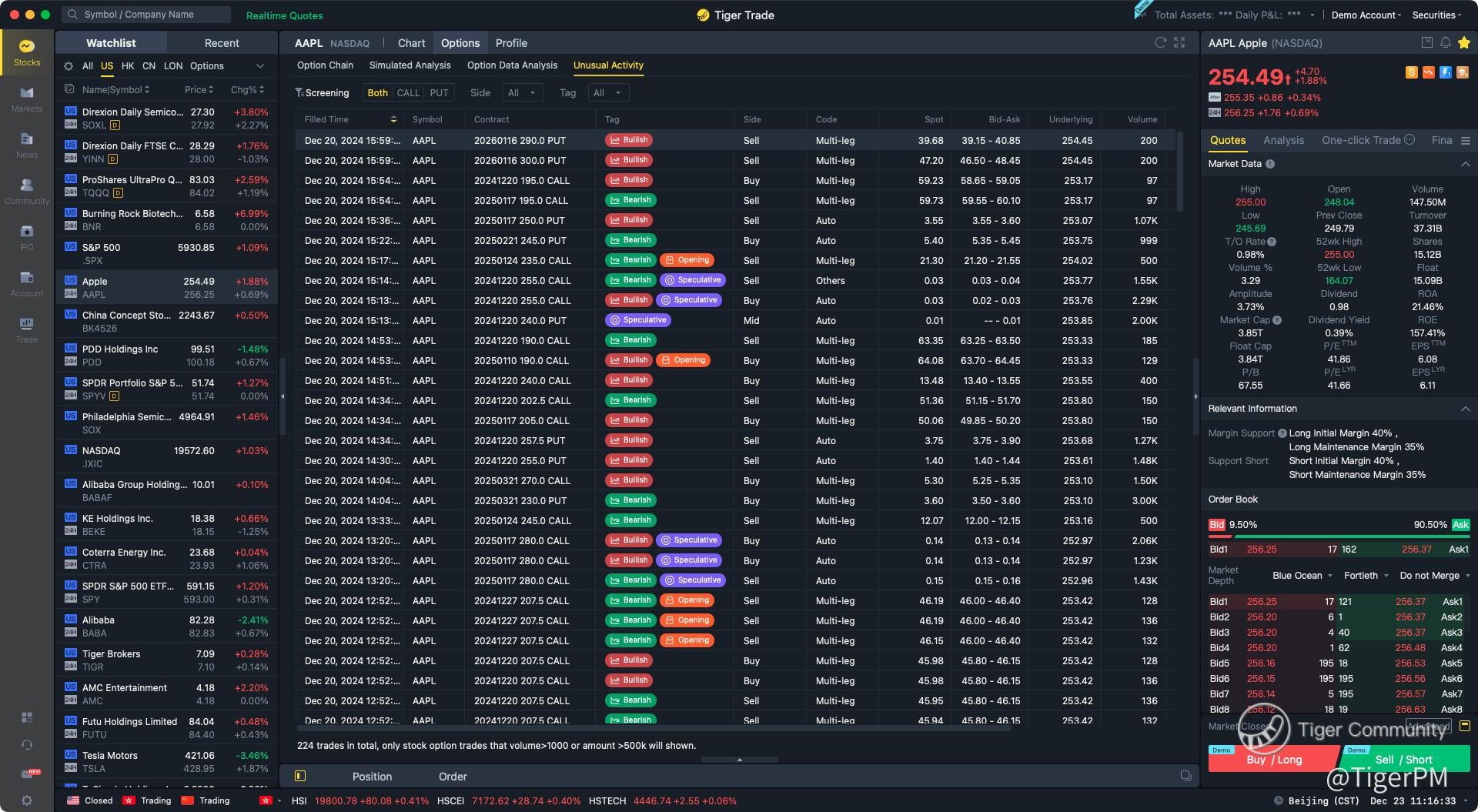Open the Securities dropdown
The width and height of the screenshot is (1478, 812).
pos(1436,15)
